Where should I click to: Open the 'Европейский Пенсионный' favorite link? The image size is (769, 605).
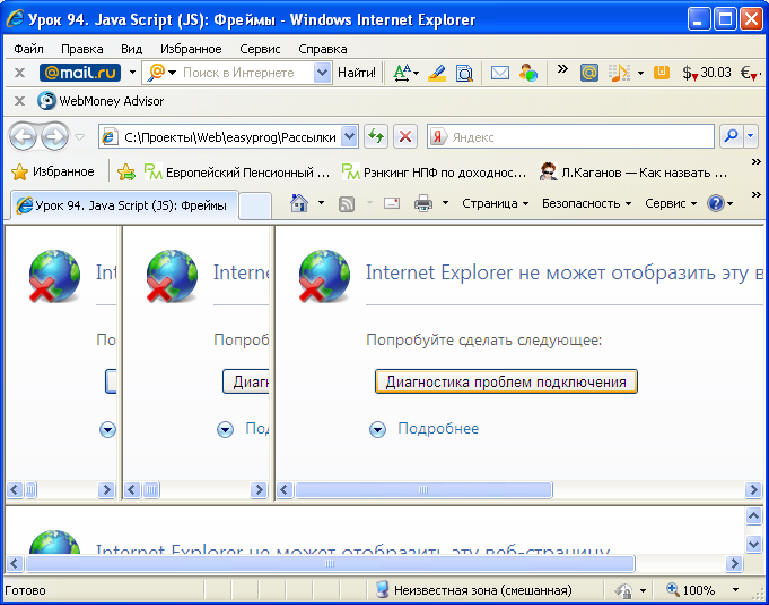(x=237, y=172)
